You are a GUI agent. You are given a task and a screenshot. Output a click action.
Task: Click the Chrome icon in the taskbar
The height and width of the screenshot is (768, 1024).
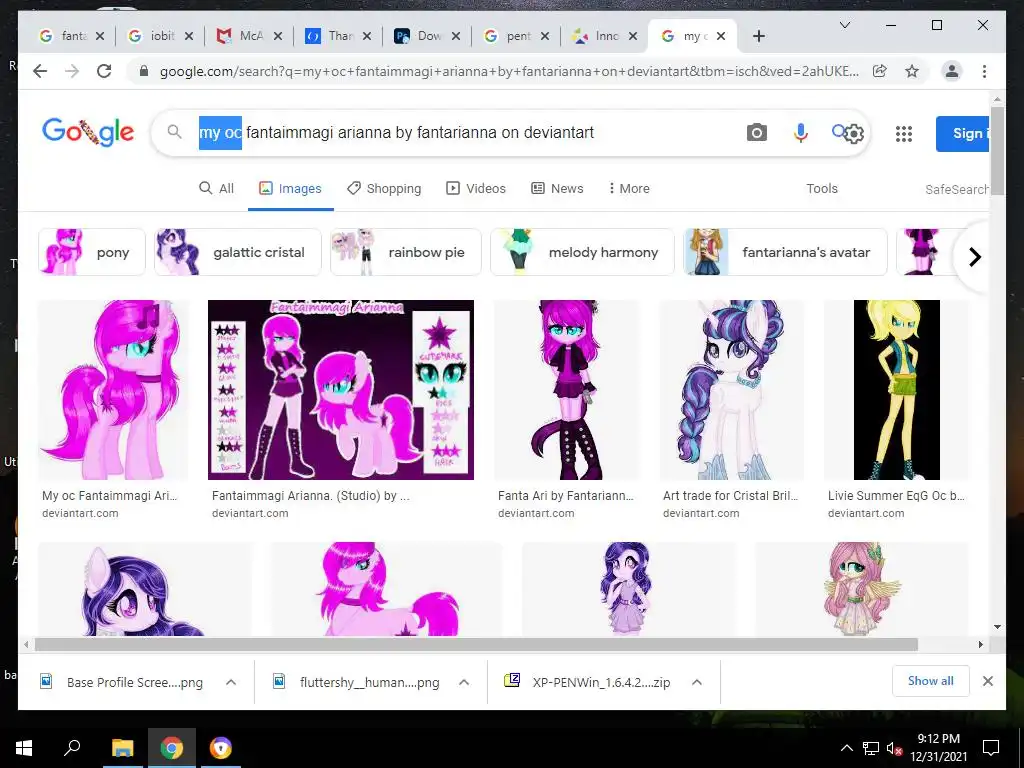(x=172, y=748)
